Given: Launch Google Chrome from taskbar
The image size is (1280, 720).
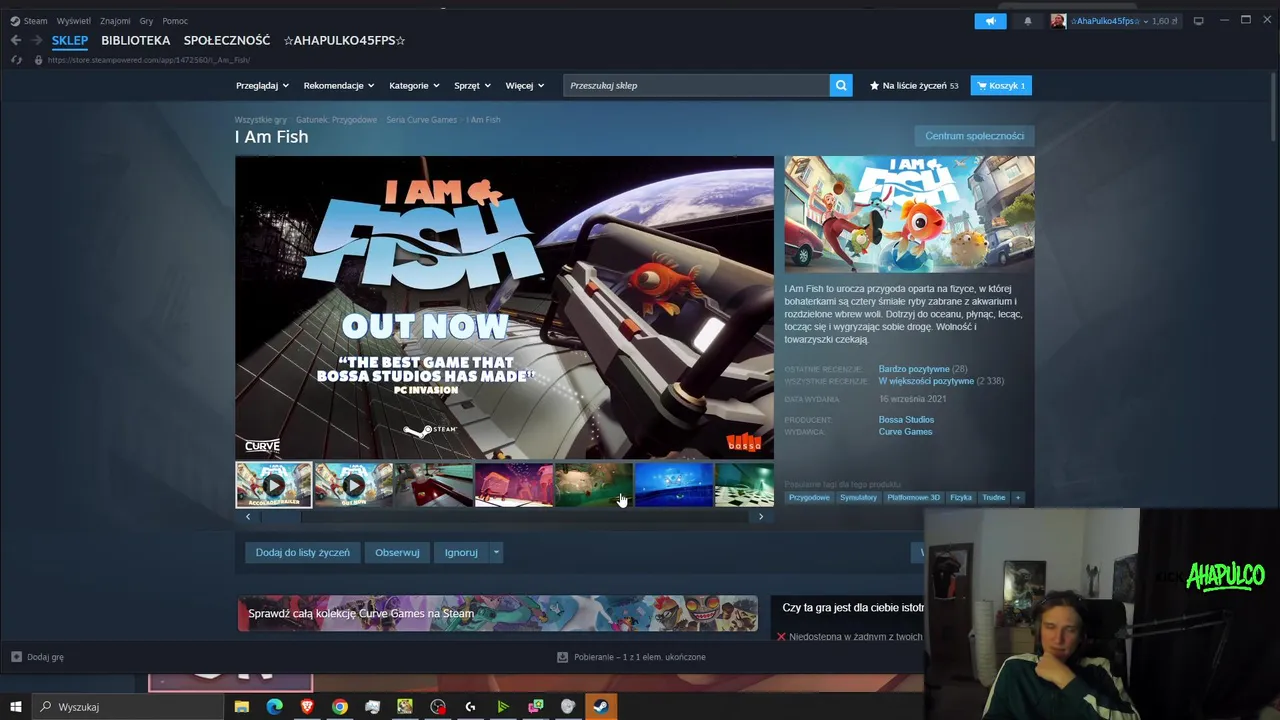Looking at the screenshot, I should click(x=340, y=707).
